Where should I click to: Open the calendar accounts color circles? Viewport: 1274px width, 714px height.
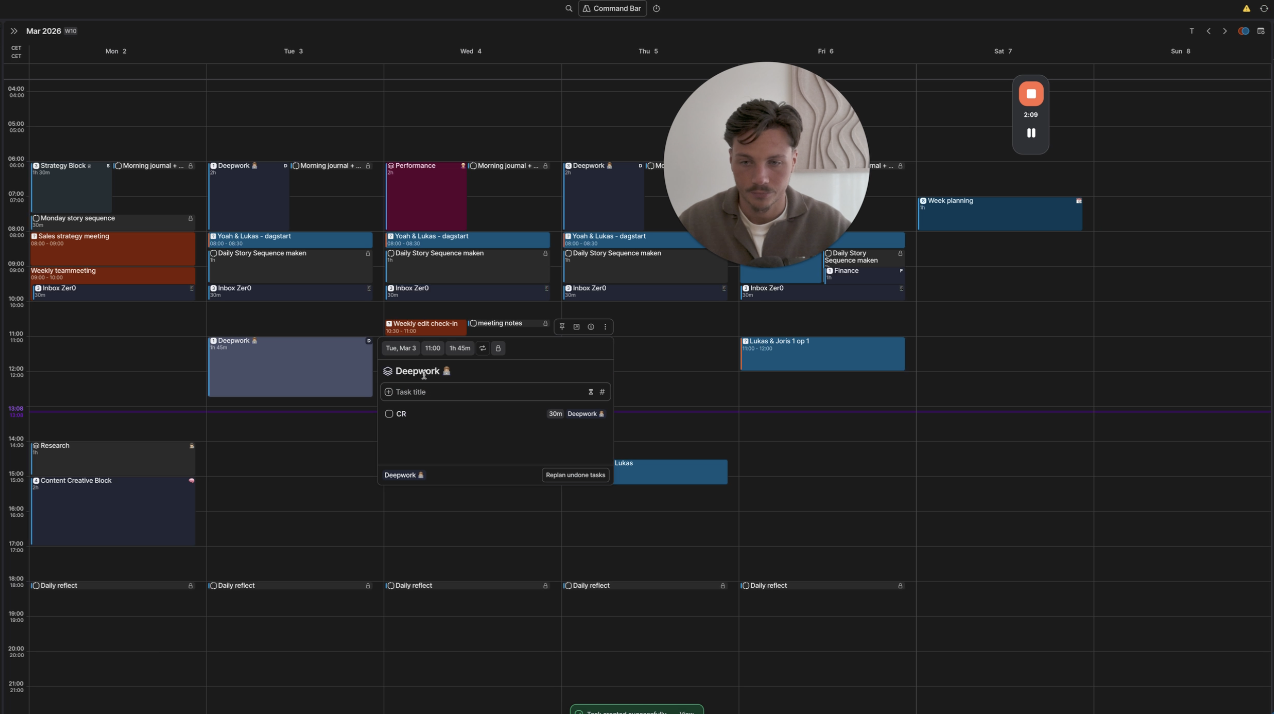click(x=1243, y=31)
